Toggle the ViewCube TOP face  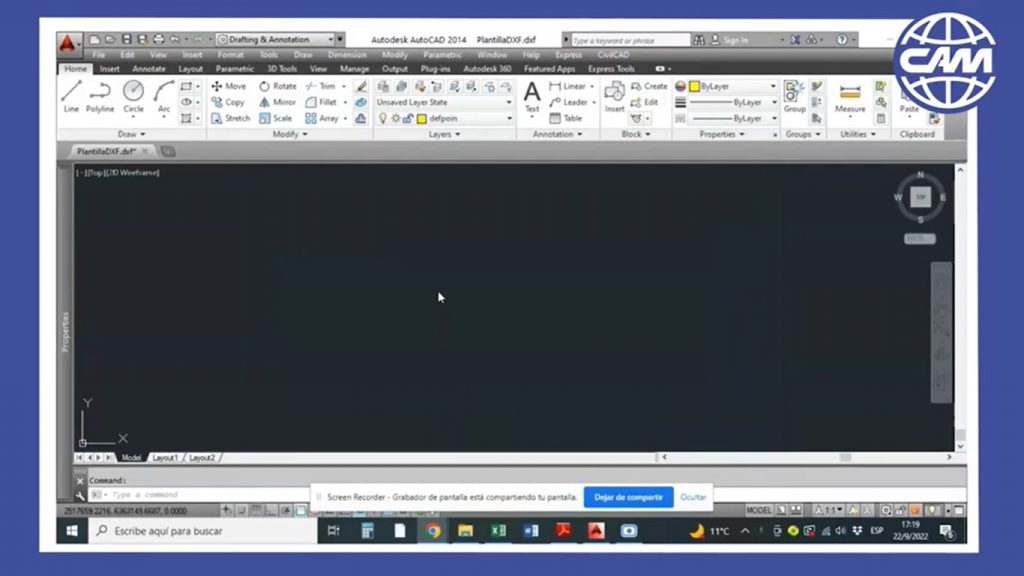(x=921, y=197)
